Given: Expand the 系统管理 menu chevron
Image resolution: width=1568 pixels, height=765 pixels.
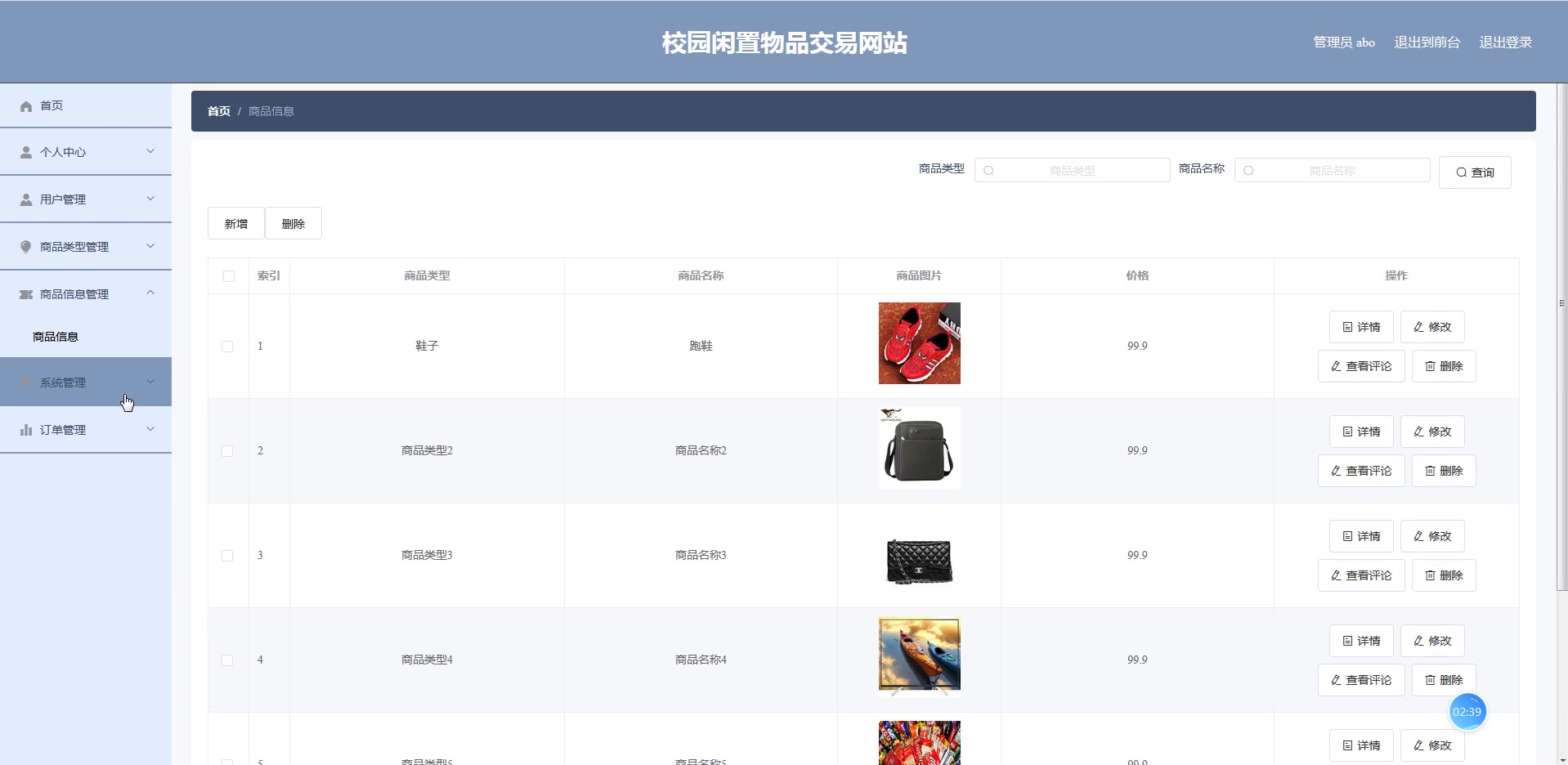Looking at the screenshot, I should click(x=150, y=382).
